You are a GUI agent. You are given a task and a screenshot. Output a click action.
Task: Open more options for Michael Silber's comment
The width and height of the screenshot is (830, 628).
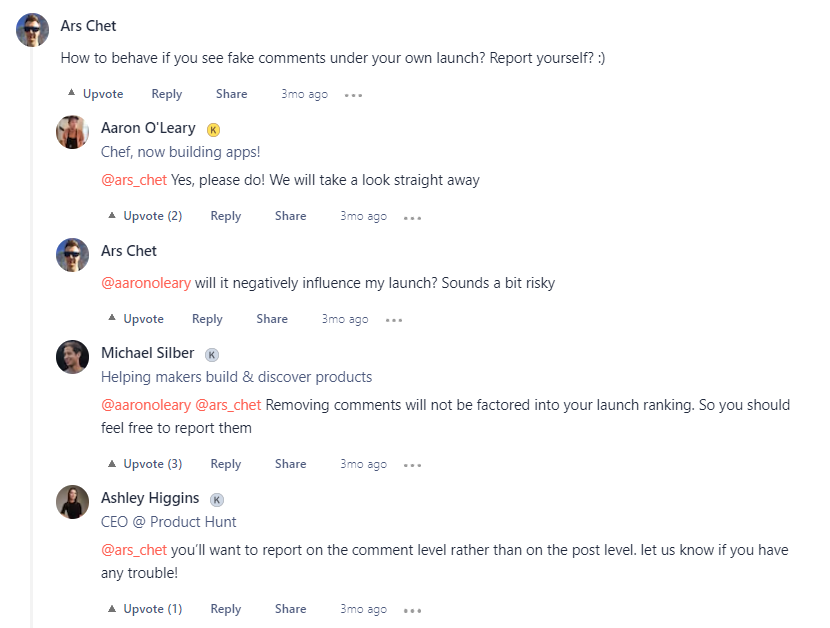[412, 463]
